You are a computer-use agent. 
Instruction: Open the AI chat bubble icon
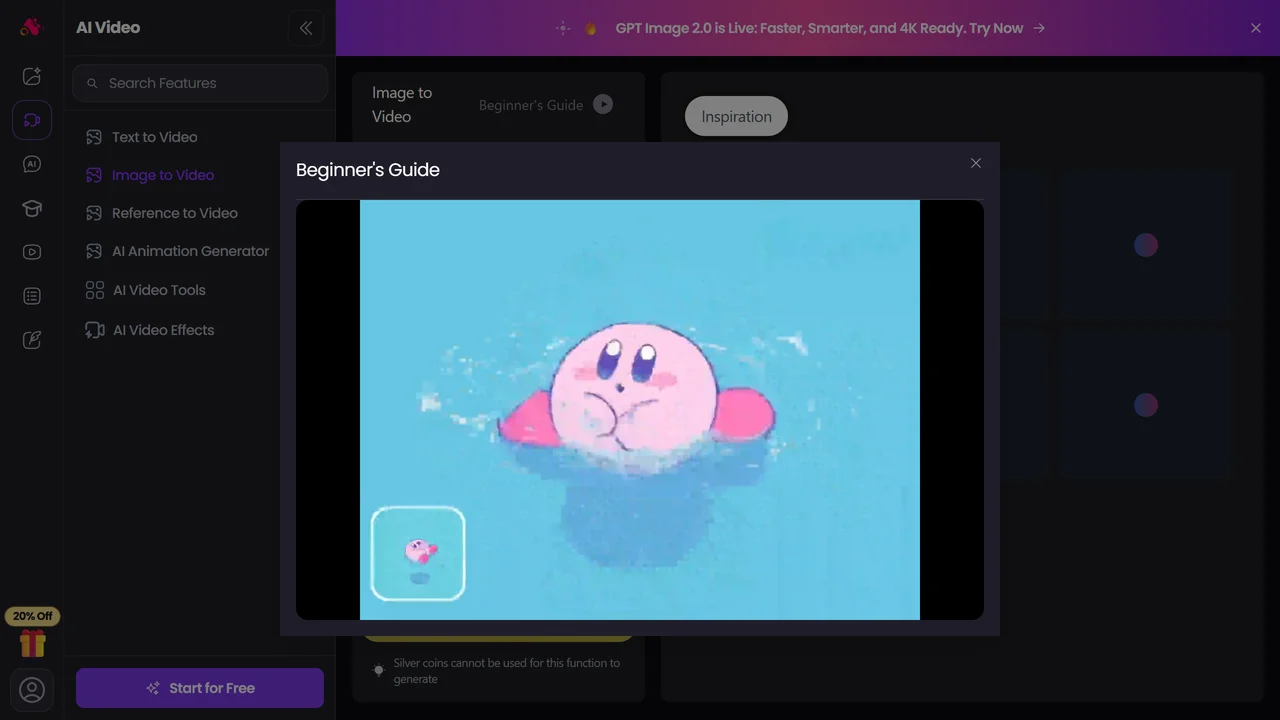[x=32, y=164]
